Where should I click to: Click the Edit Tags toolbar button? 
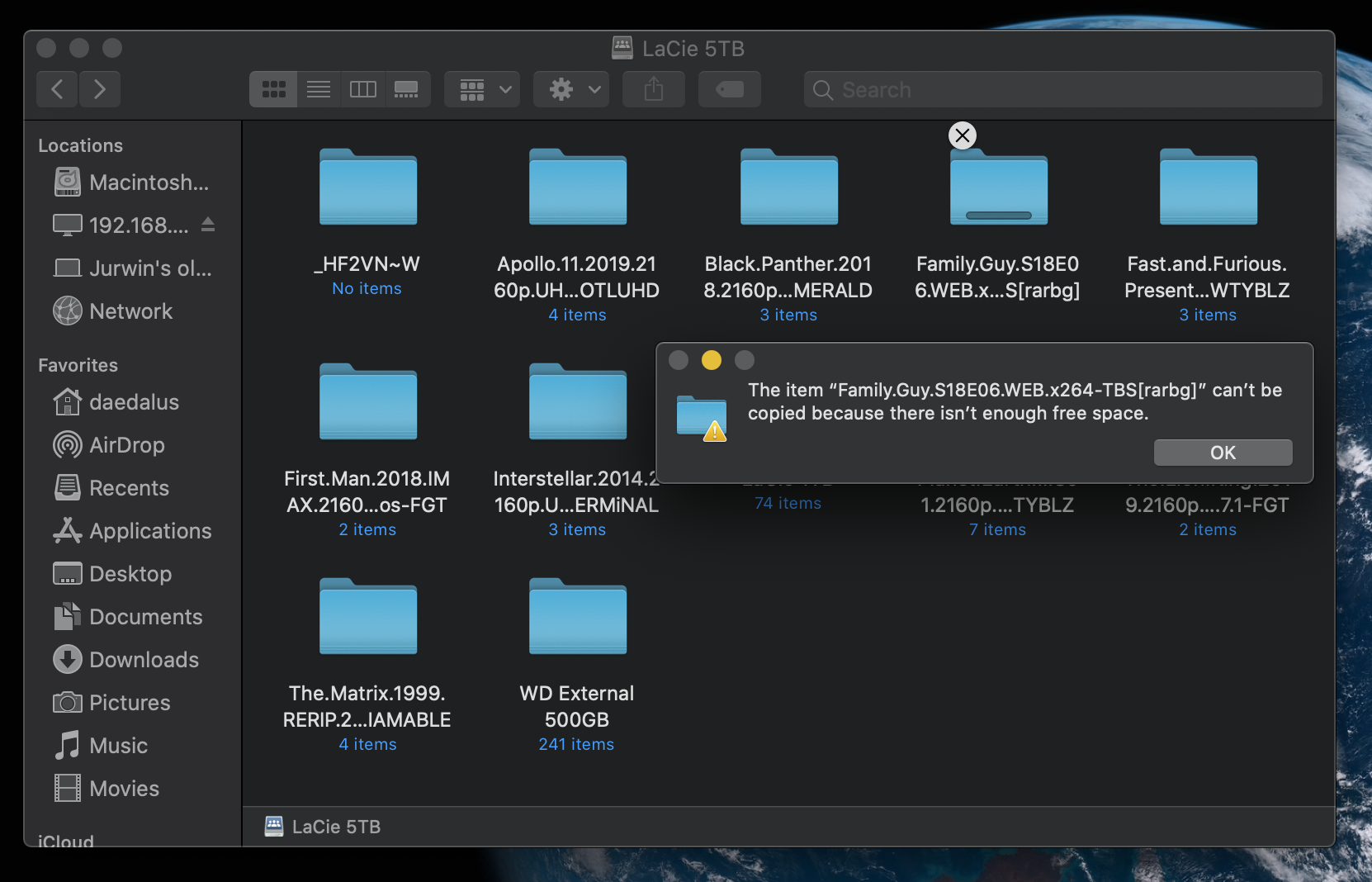coord(730,89)
